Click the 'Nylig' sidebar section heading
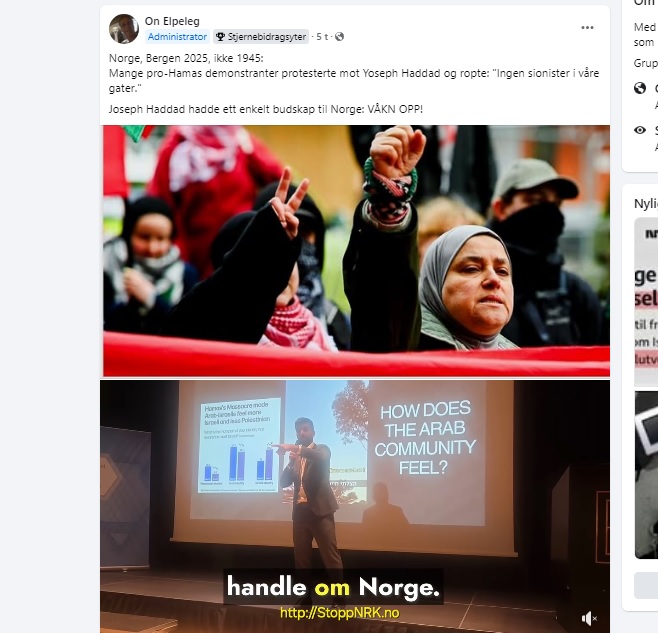The height and width of the screenshot is (633, 658). tap(646, 204)
